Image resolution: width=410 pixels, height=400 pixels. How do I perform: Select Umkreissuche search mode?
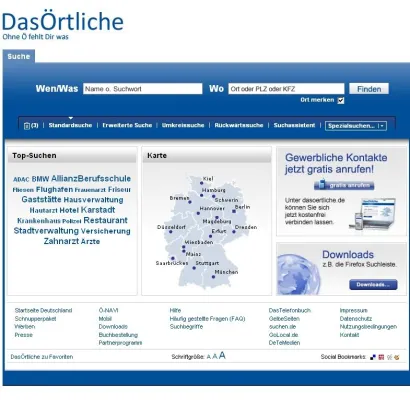pyautogui.click(x=183, y=125)
